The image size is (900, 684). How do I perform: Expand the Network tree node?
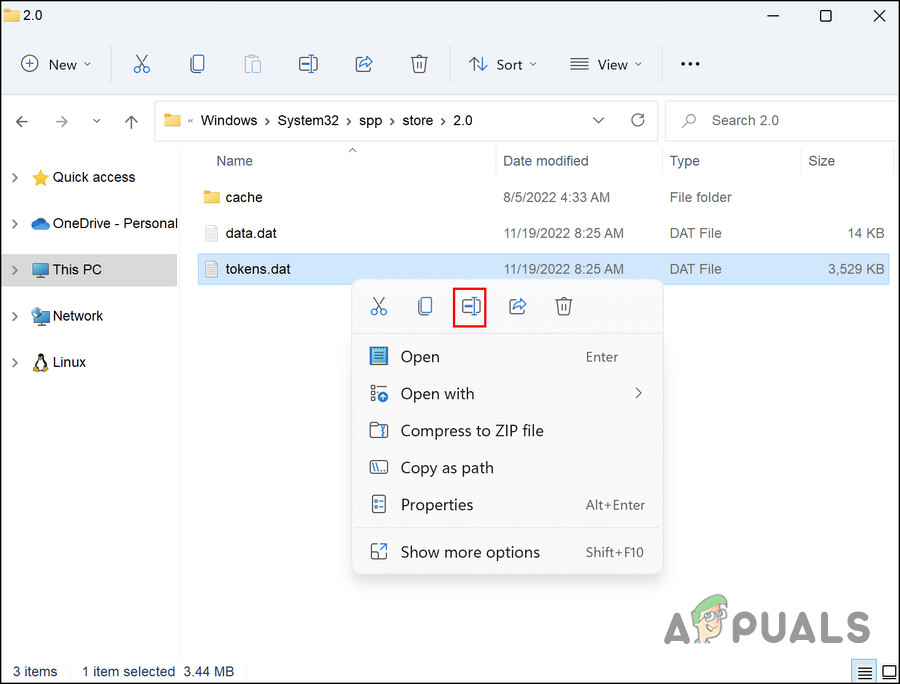tap(15, 316)
